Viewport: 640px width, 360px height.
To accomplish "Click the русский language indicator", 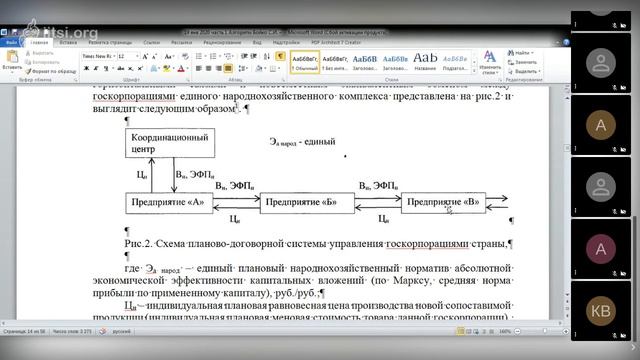I will point(121,331).
